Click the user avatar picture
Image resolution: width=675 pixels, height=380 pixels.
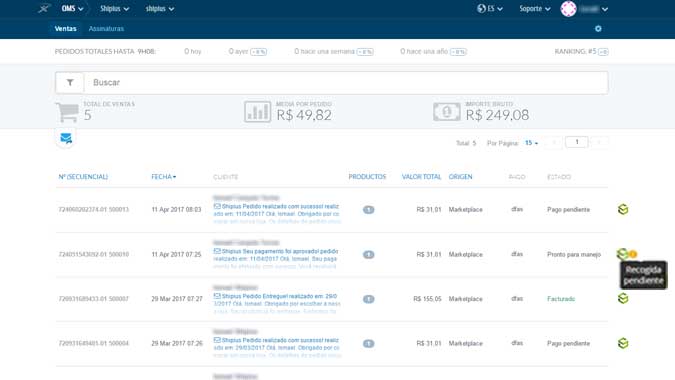click(568, 9)
